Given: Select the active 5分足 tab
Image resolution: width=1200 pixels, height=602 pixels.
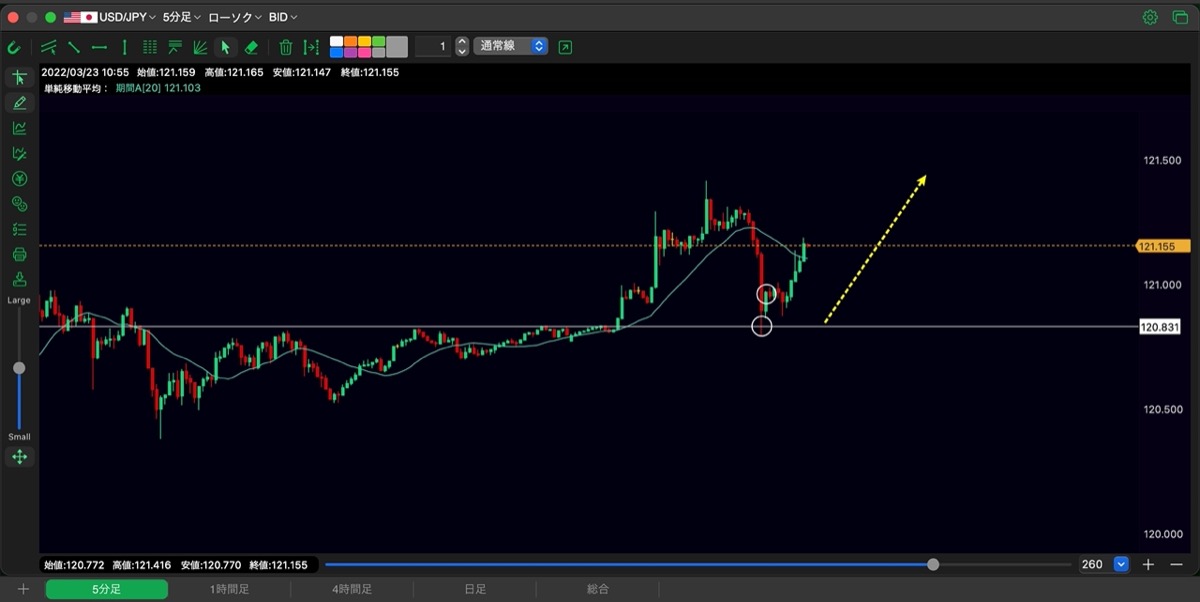Looking at the screenshot, I should point(106,590).
